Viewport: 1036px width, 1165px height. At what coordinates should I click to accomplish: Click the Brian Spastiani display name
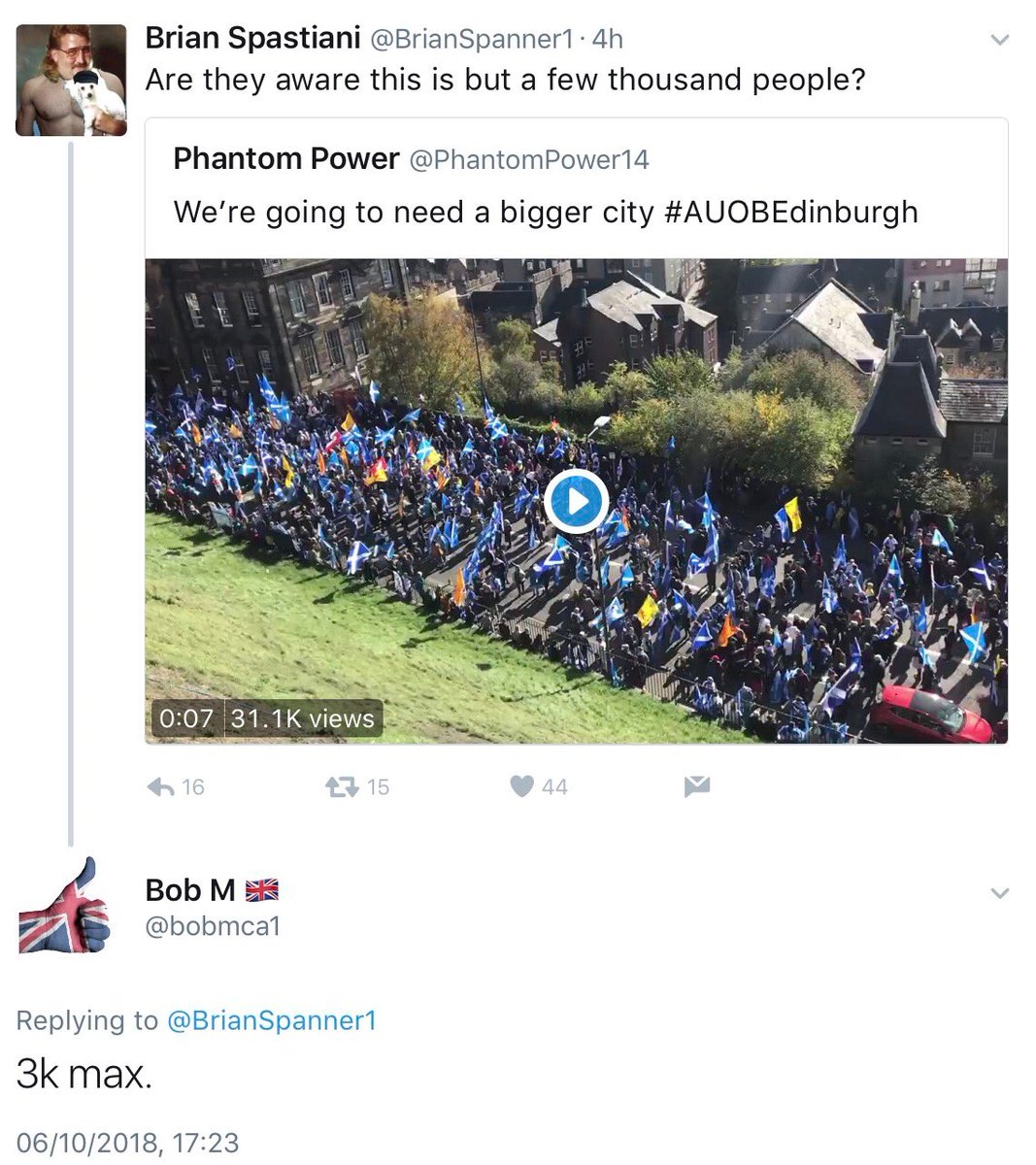(x=250, y=38)
